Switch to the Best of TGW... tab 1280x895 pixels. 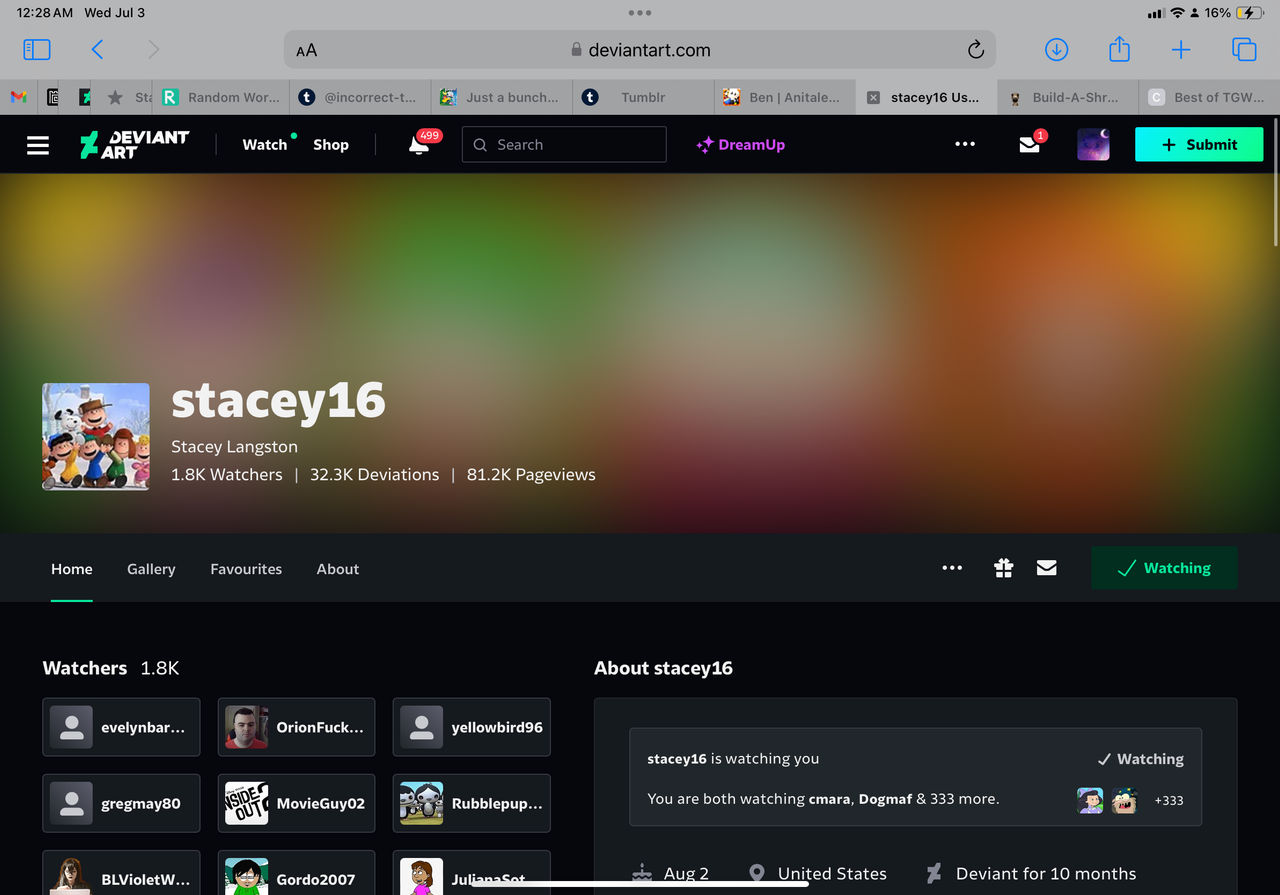(x=1209, y=97)
